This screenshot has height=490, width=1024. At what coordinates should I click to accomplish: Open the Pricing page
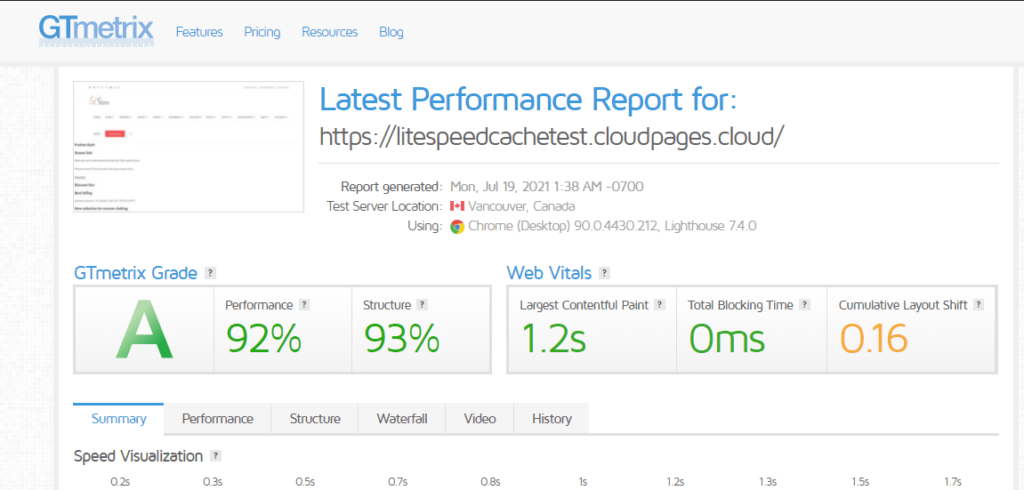tap(262, 32)
